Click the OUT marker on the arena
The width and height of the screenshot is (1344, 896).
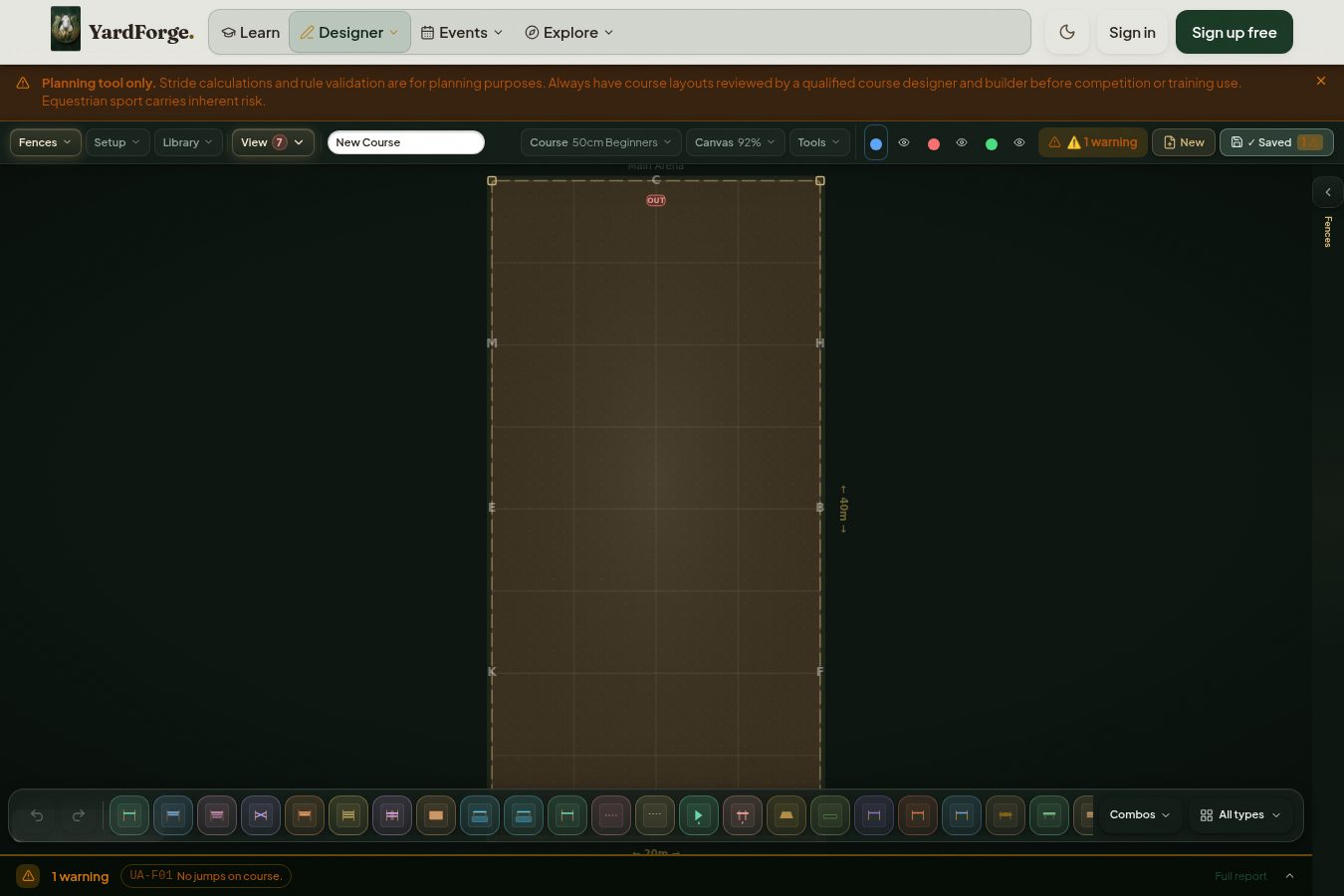coord(656,200)
